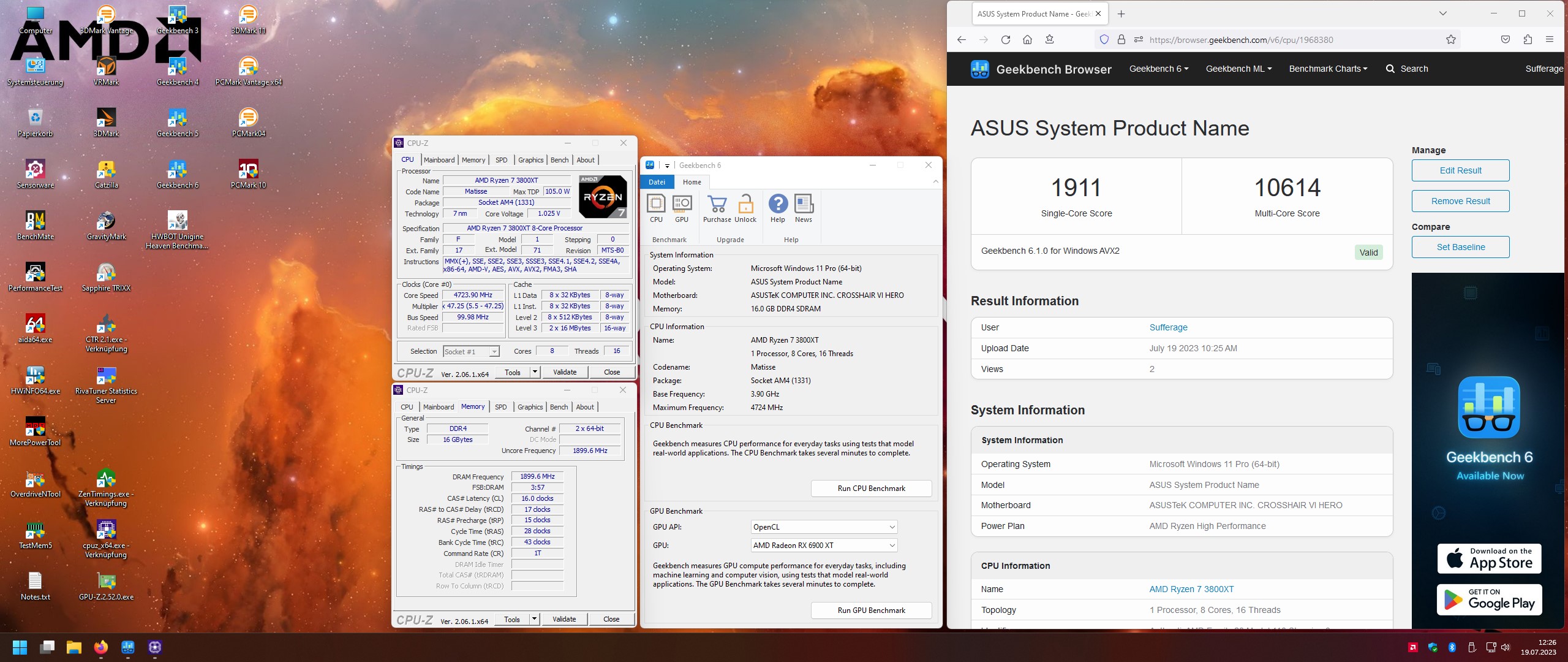1568x662 pixels.
Task: Open the Datei tab in Geekbench 6
Action: (657, 182)
